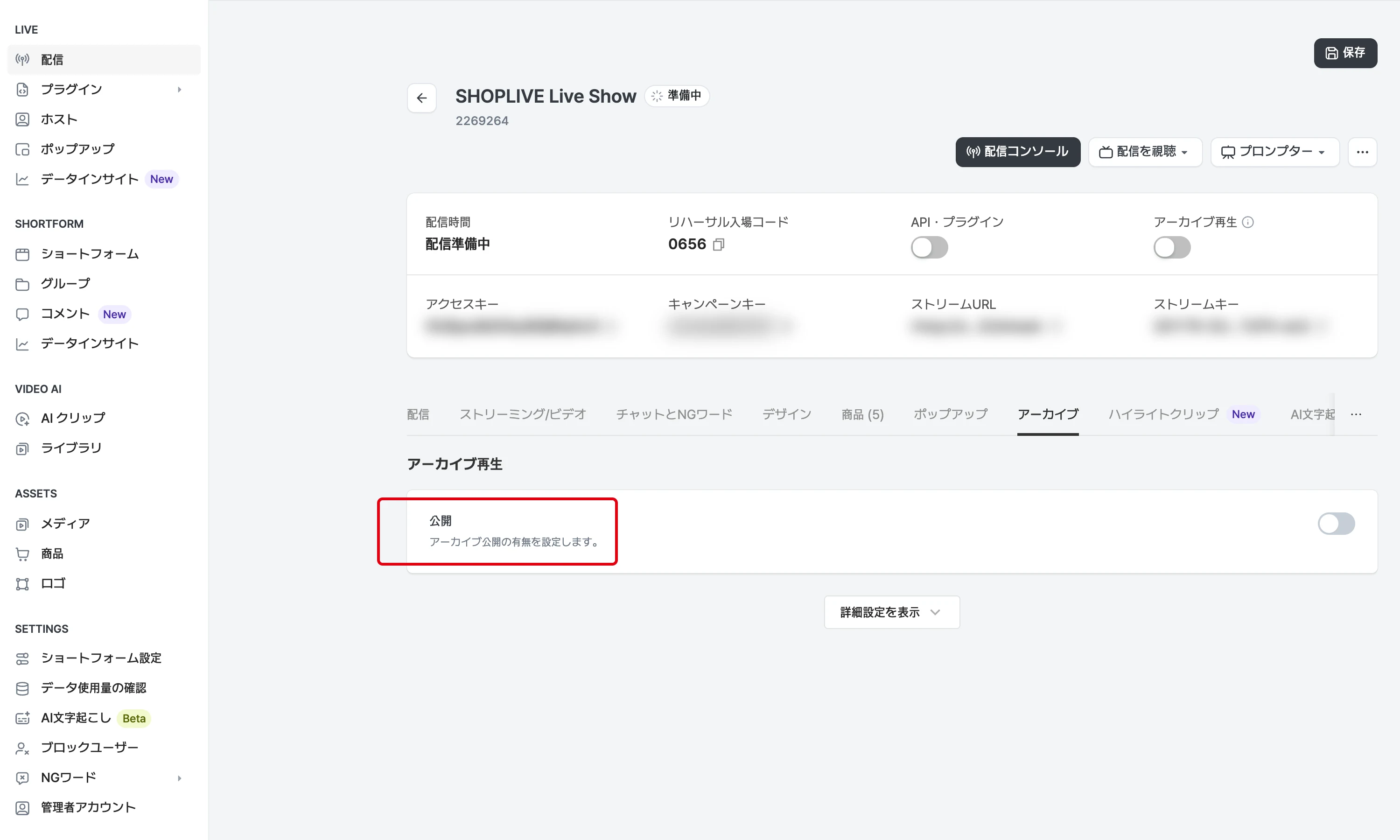Expand 詳細設定を表示
This screenshot has height=840, width=1400.
pos(892,612)
